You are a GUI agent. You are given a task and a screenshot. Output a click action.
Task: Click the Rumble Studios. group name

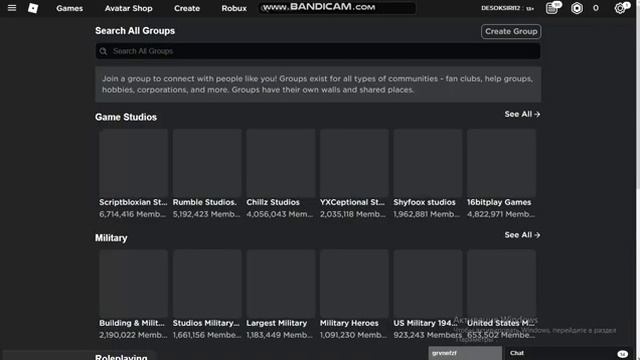(x=204, y=202)
